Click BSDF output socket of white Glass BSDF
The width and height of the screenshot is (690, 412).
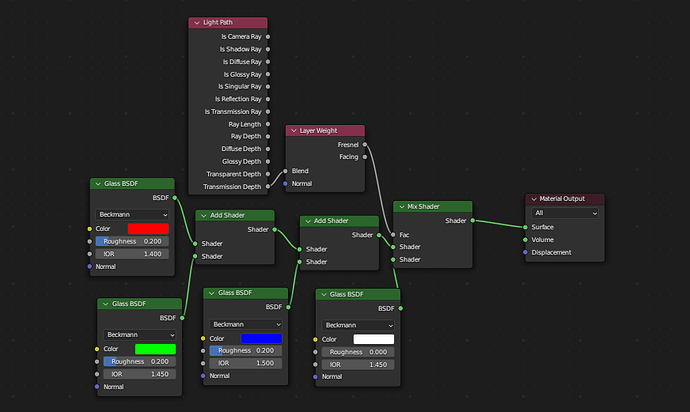tap(400, 309)
